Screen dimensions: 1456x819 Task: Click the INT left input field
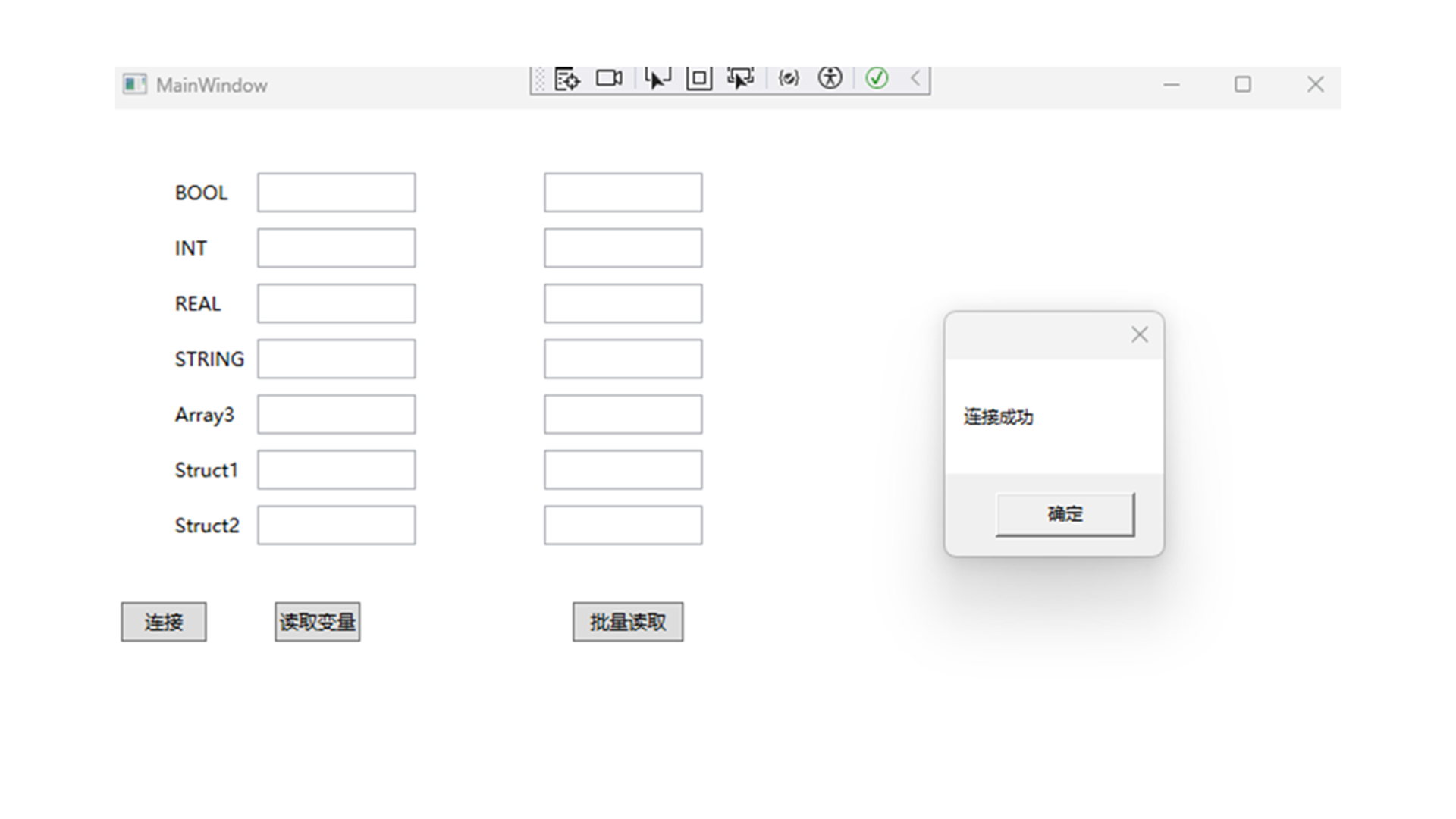coord(336,248)
